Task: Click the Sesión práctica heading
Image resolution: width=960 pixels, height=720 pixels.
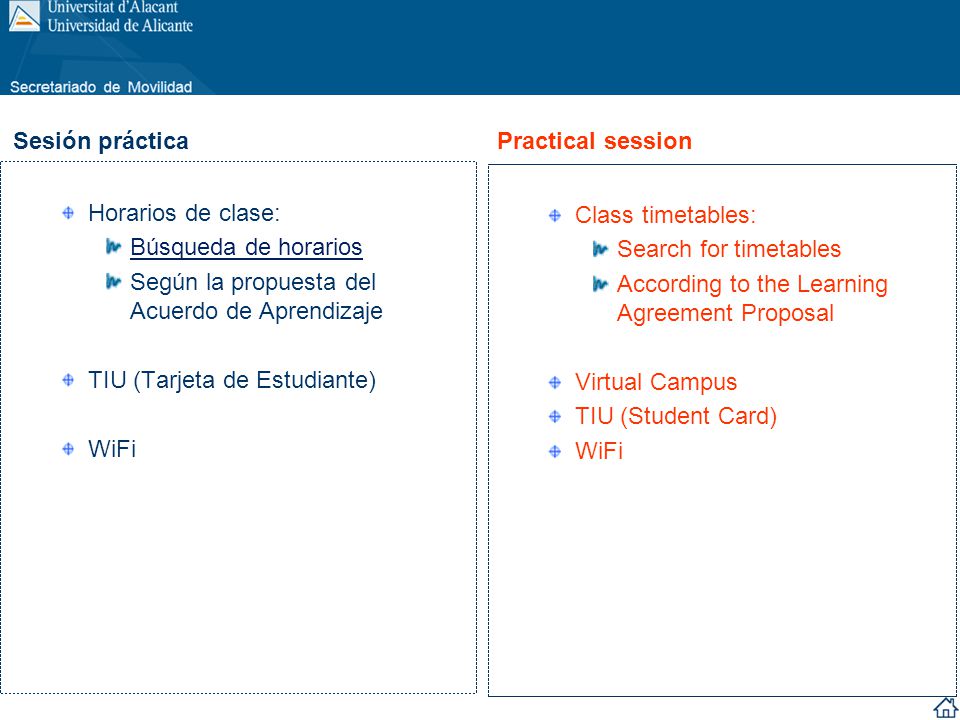Action: click(x=101, y=141)
